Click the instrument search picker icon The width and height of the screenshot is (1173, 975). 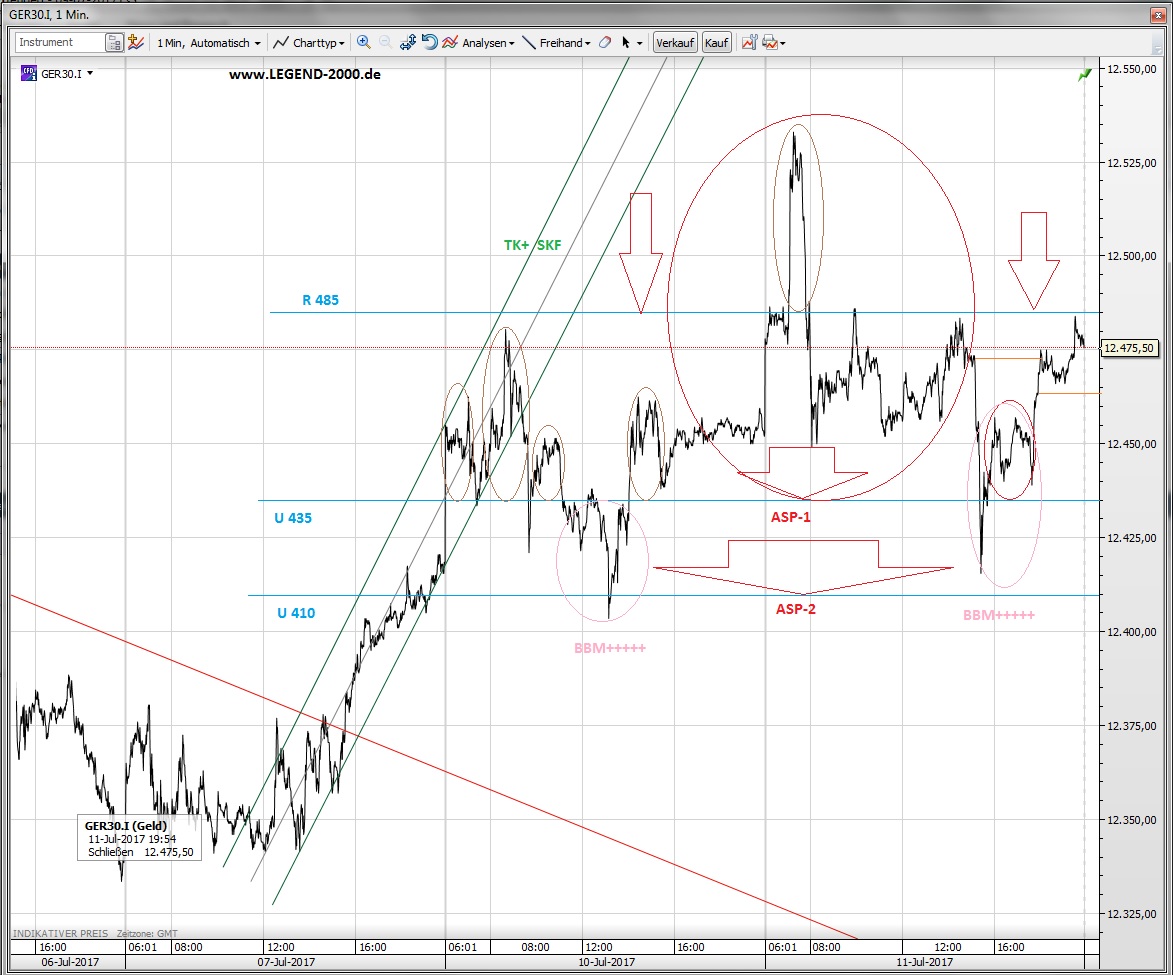(x=114, y=43)
